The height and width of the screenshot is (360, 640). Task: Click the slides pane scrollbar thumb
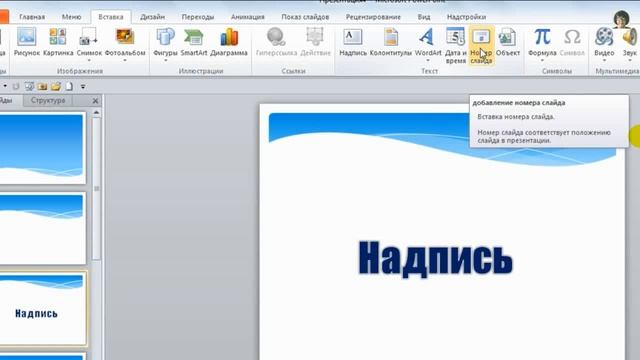[96, 189]
